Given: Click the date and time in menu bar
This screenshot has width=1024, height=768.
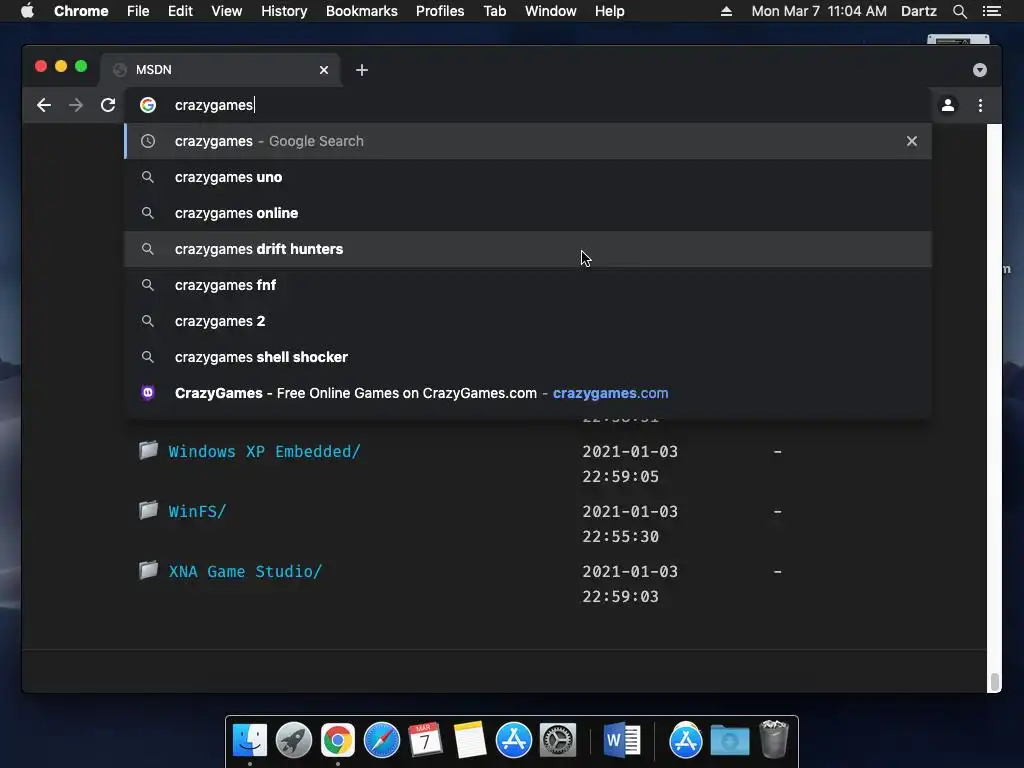Looking at the screenshot, I should [x=819, y=11].
